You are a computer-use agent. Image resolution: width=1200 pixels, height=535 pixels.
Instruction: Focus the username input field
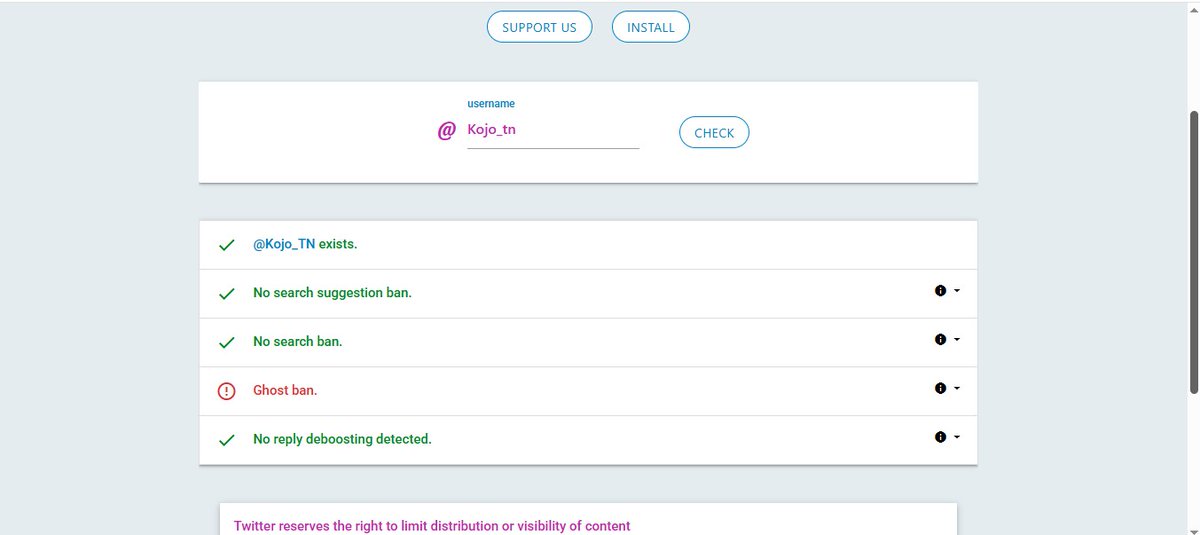point(553,130)
